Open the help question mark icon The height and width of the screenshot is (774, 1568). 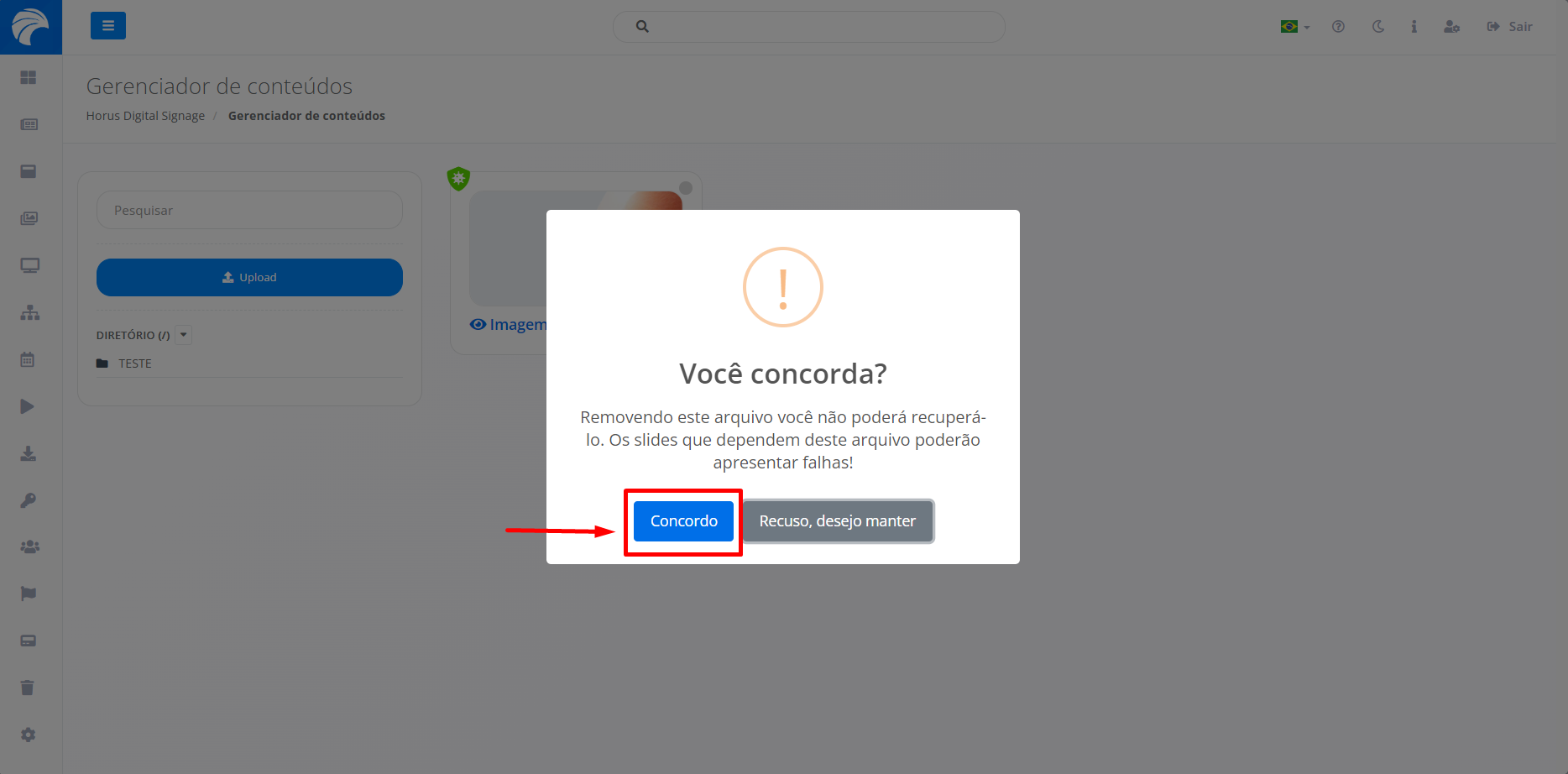tap(1338, 27)
